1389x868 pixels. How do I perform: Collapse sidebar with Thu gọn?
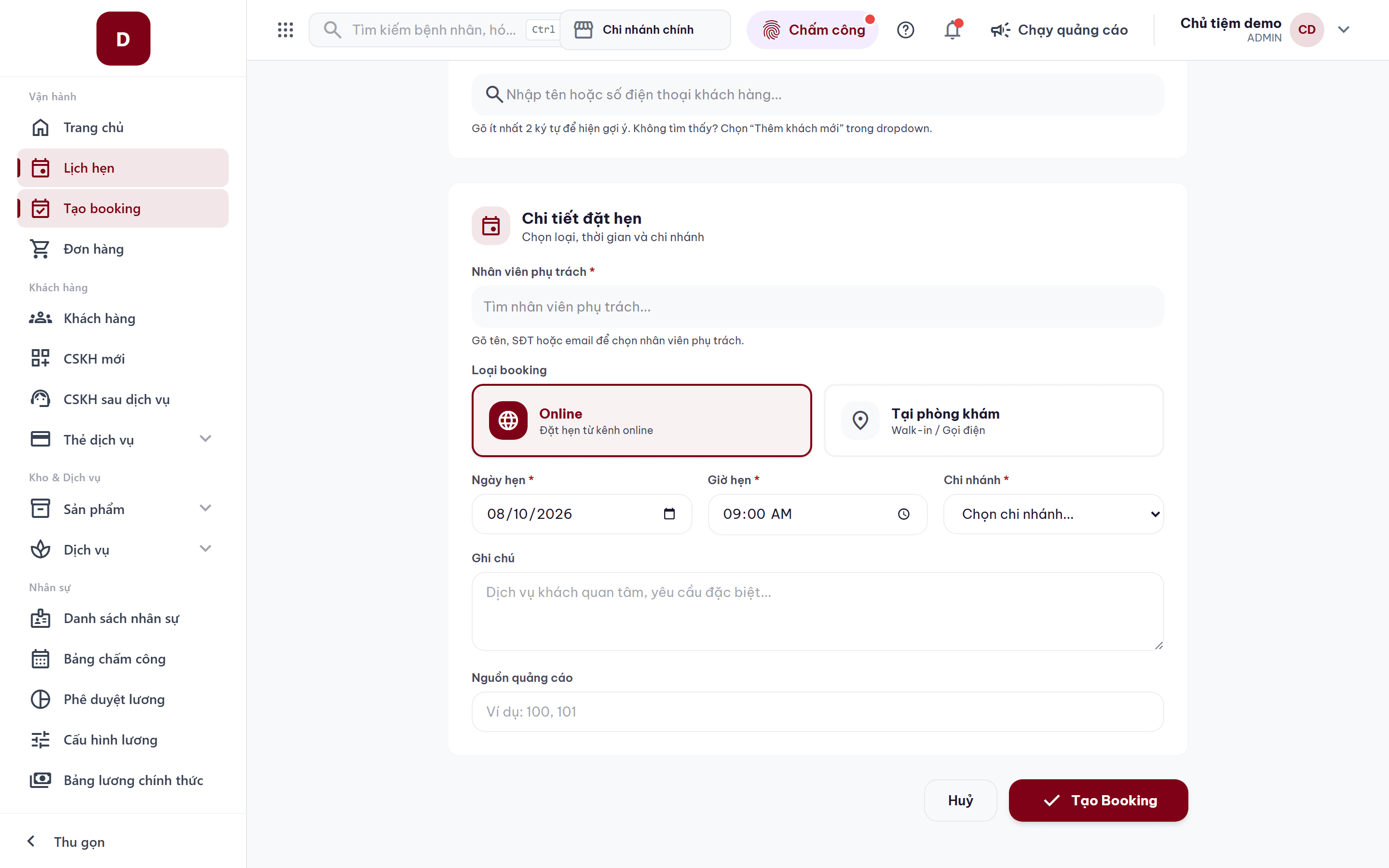66,841
